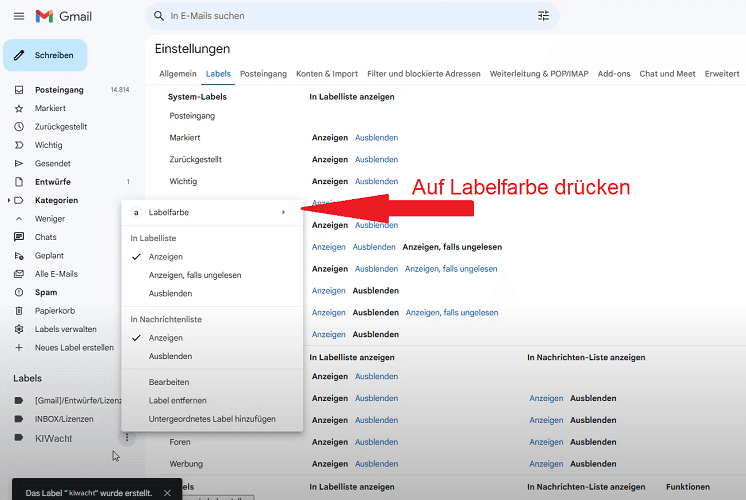Click the Labelfarbe chevron arrow
The width and height of the screenshot is (746, 500).
[x=284, y=212]
